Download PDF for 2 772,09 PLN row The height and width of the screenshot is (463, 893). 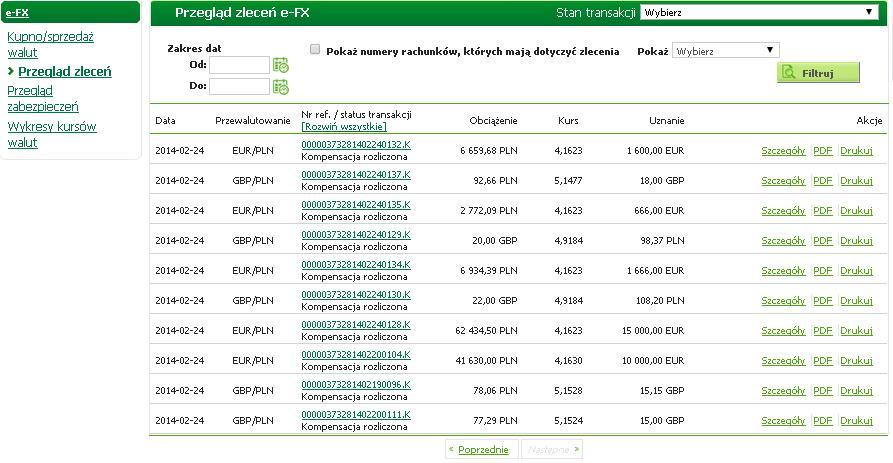822,211
